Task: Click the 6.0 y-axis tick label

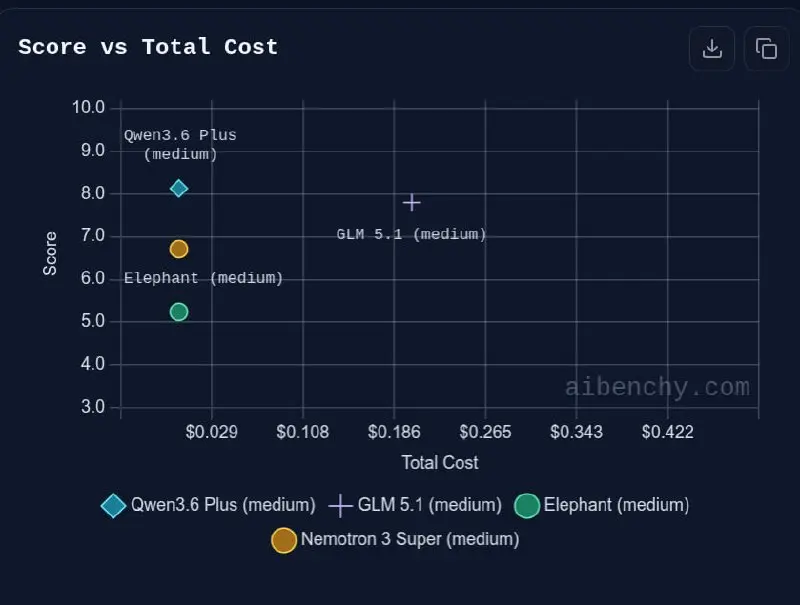Action: tap(92, 279)
